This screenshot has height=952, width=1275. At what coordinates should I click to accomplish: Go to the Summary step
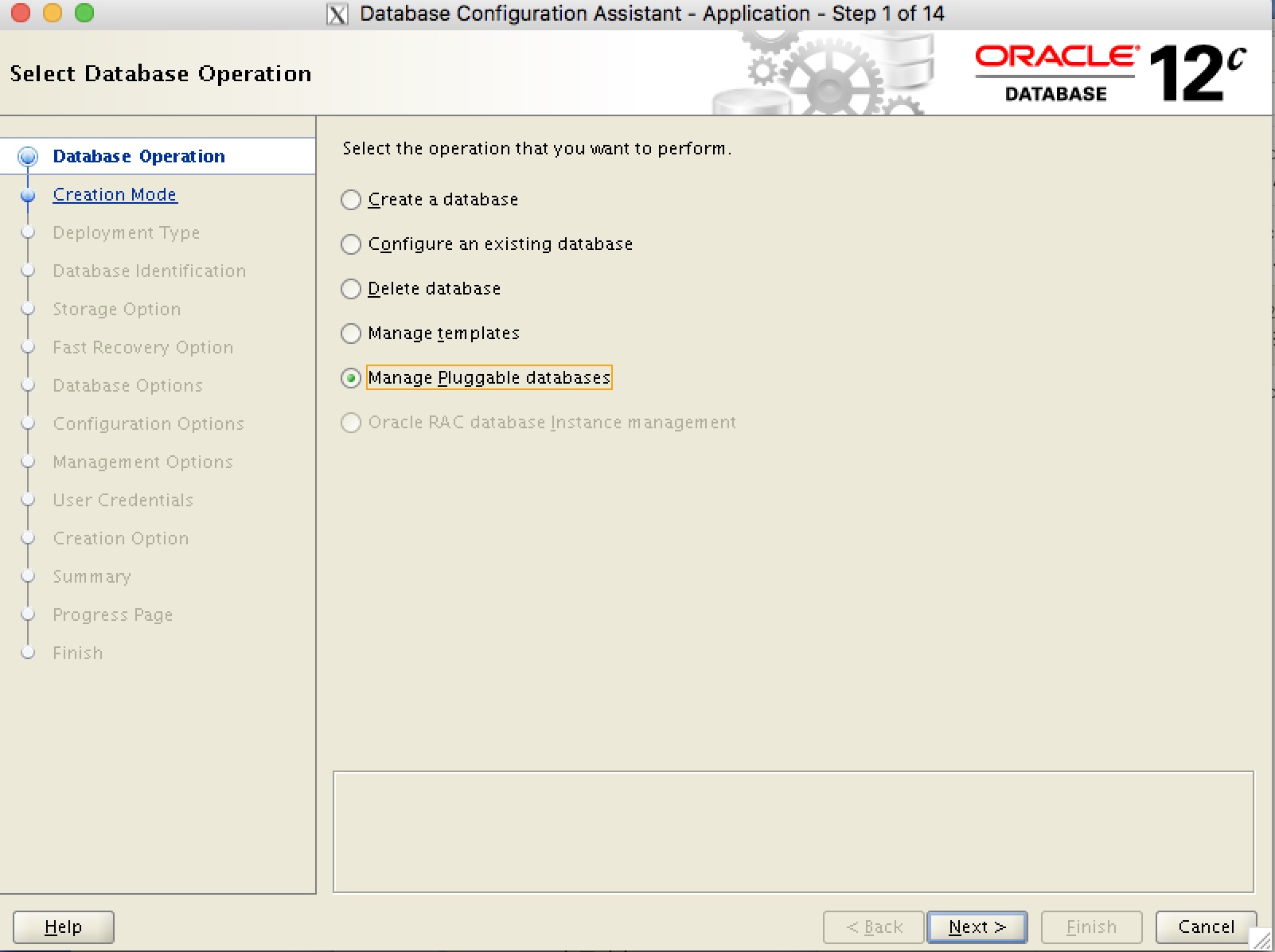92,576
